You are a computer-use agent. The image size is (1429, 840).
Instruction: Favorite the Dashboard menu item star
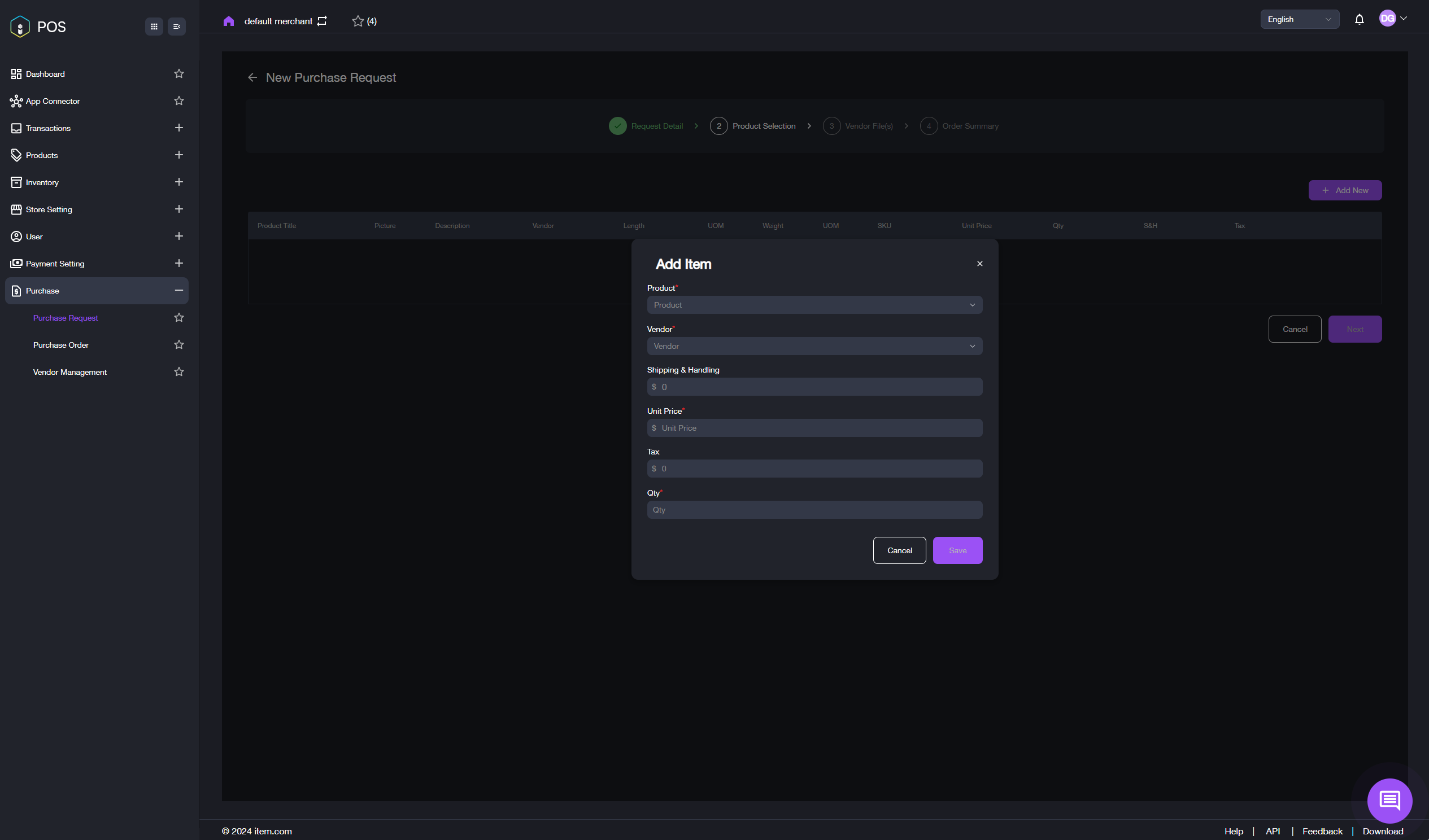(x=179, y=74)
